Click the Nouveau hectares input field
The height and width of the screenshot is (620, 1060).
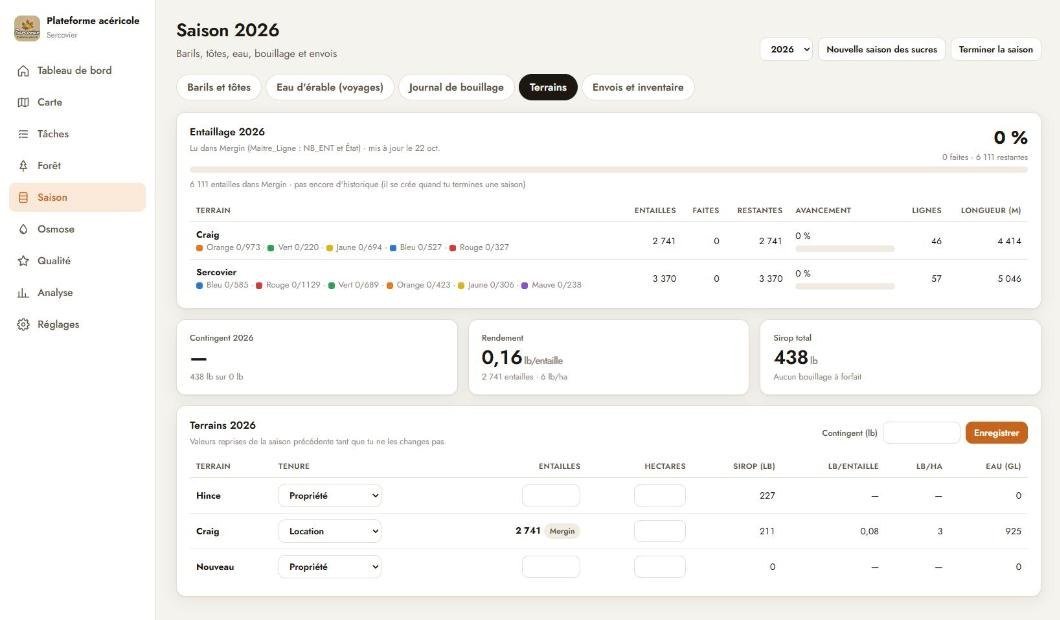click(660, 567)
